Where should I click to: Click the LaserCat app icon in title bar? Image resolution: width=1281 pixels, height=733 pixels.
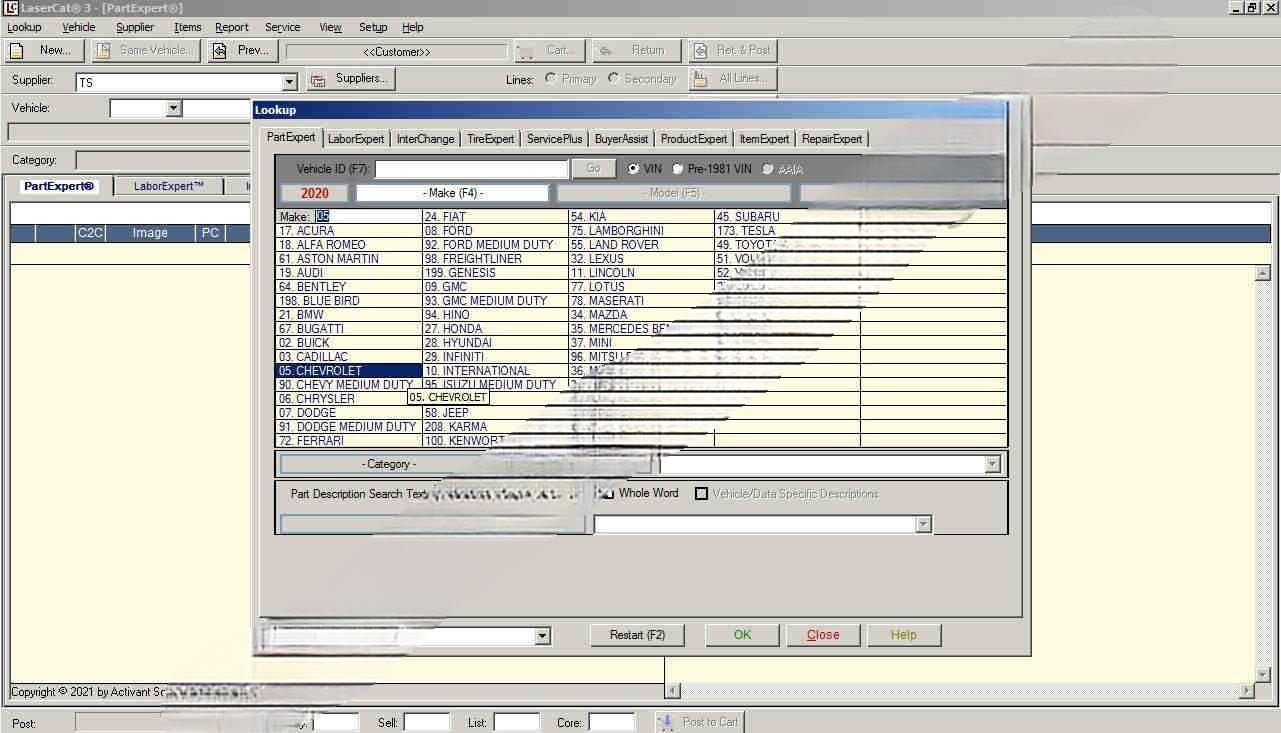click(10, 8)
